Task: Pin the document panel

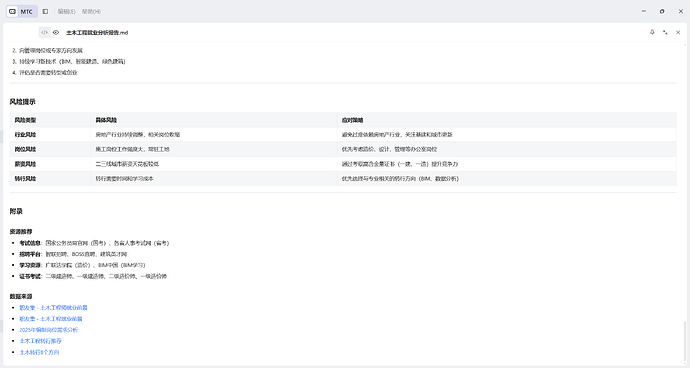Action: point(652,32)
